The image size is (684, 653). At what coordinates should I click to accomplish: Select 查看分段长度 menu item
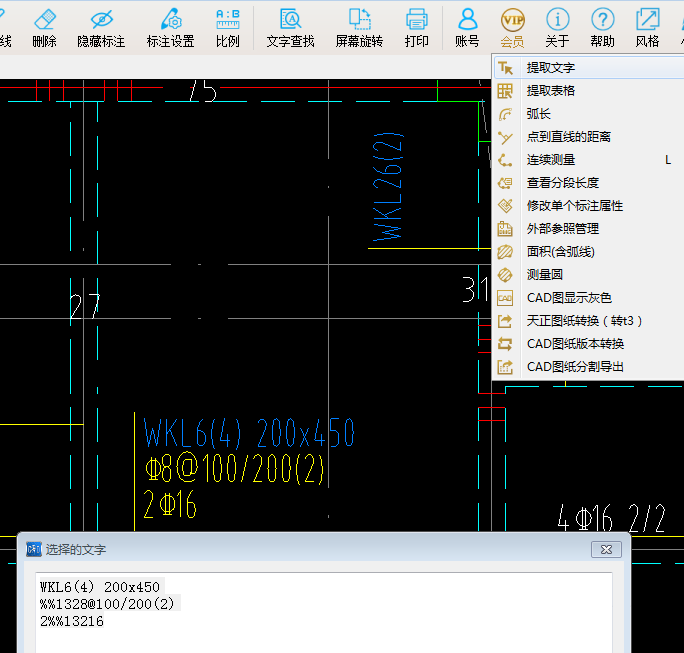coord(589,183)
